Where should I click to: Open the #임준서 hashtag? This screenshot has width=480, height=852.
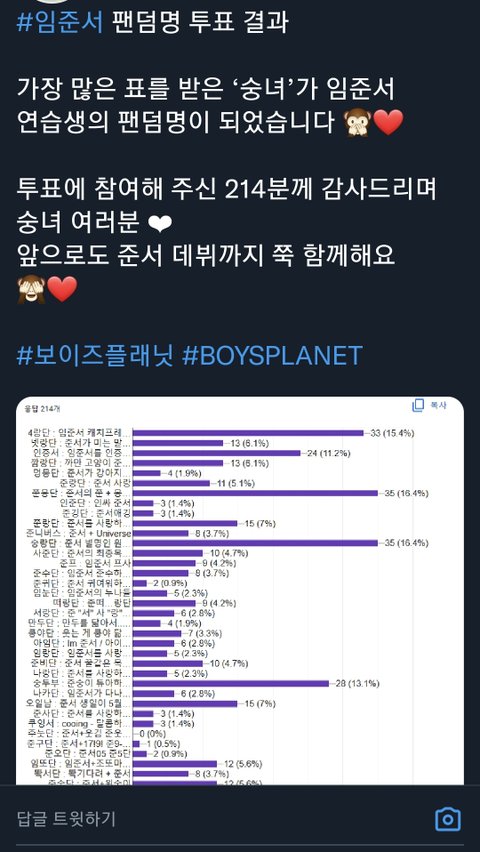pyautogui.click(x=60, y=22)
